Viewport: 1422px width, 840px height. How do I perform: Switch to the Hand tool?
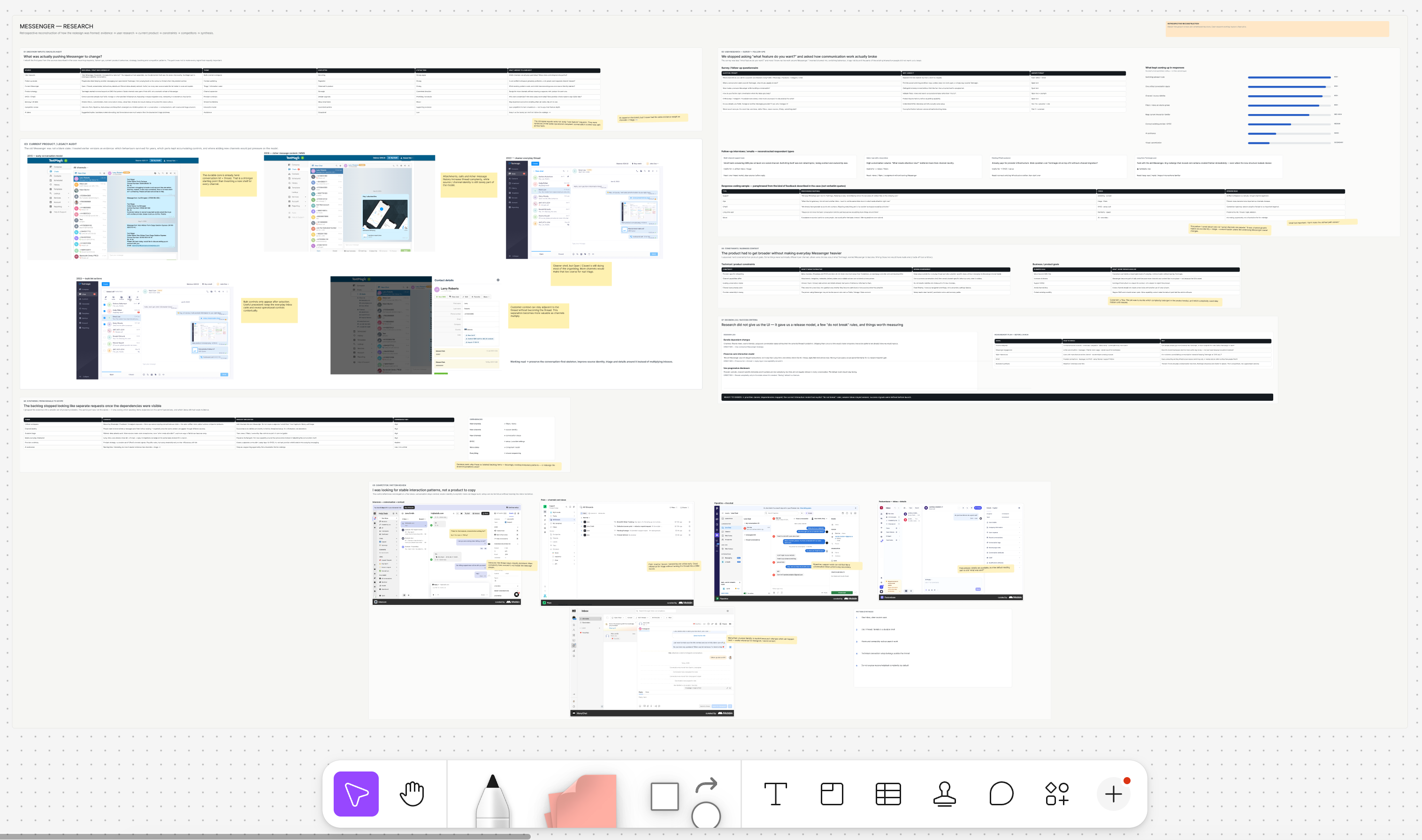[412, 794]
